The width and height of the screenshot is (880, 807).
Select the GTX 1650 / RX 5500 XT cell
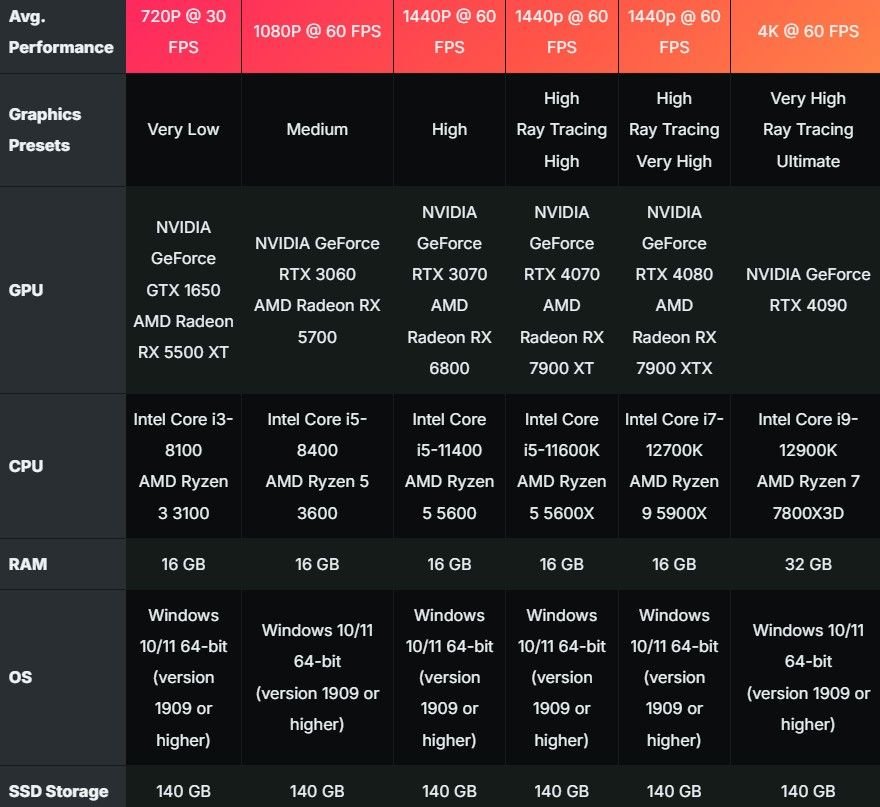pyautogui.click(x=184, y=290)
